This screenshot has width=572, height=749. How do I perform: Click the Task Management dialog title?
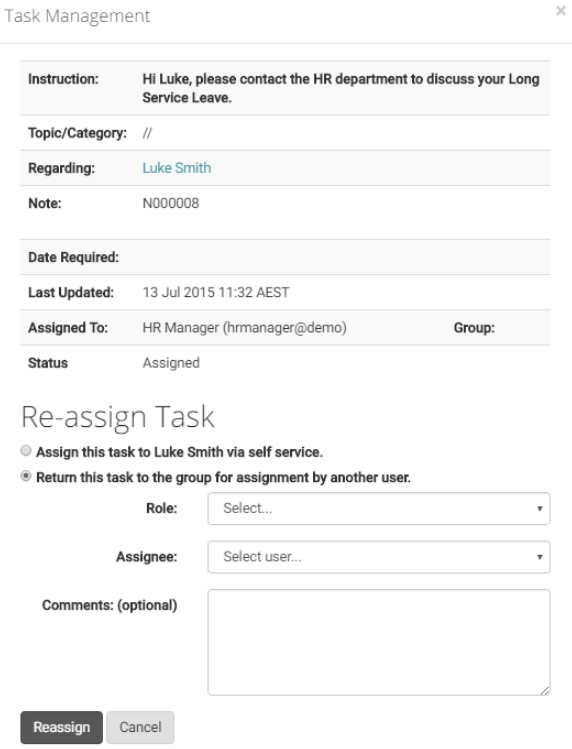tap(77, 16)
